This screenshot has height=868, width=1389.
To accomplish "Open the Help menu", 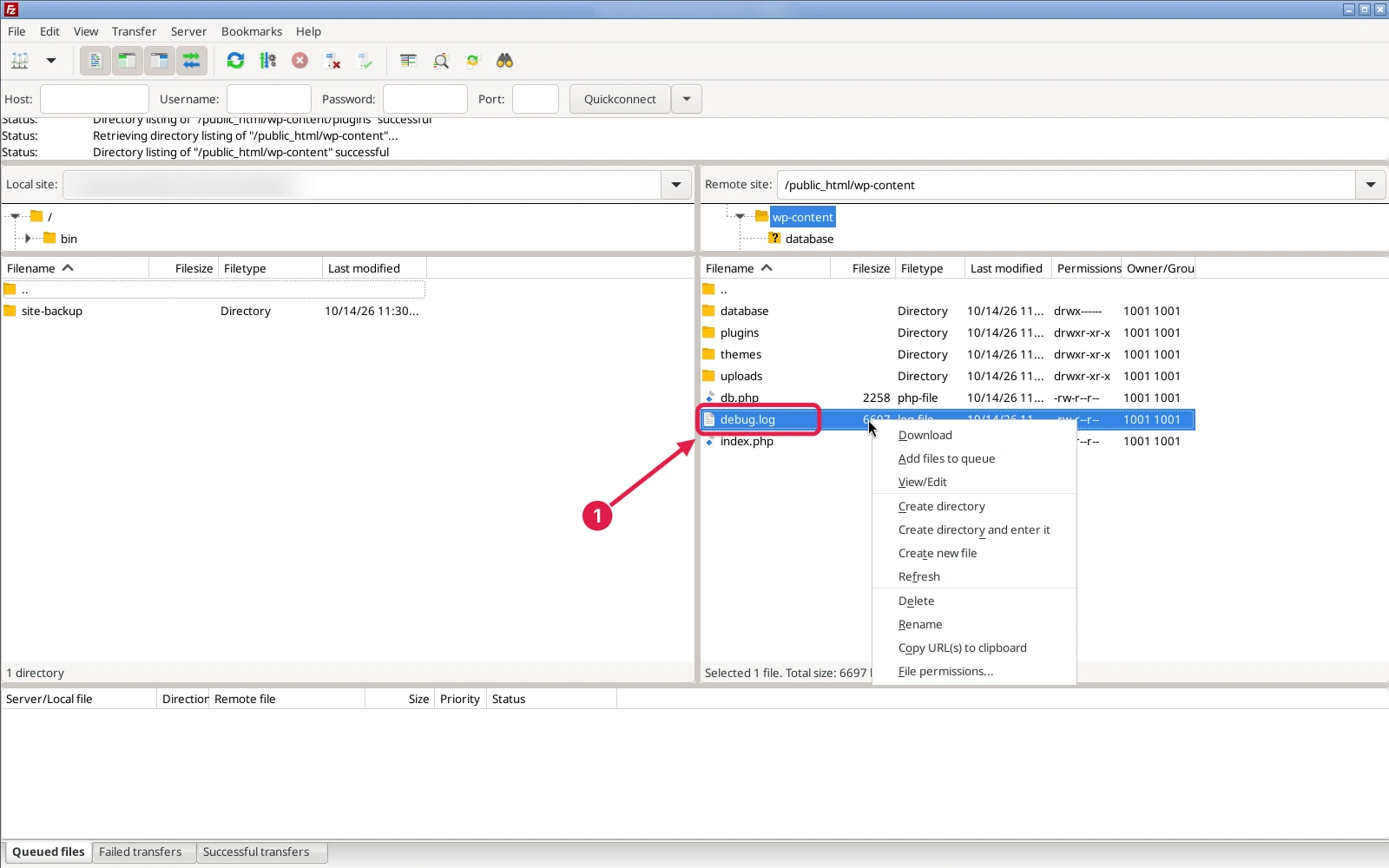I will click(308, 31).
